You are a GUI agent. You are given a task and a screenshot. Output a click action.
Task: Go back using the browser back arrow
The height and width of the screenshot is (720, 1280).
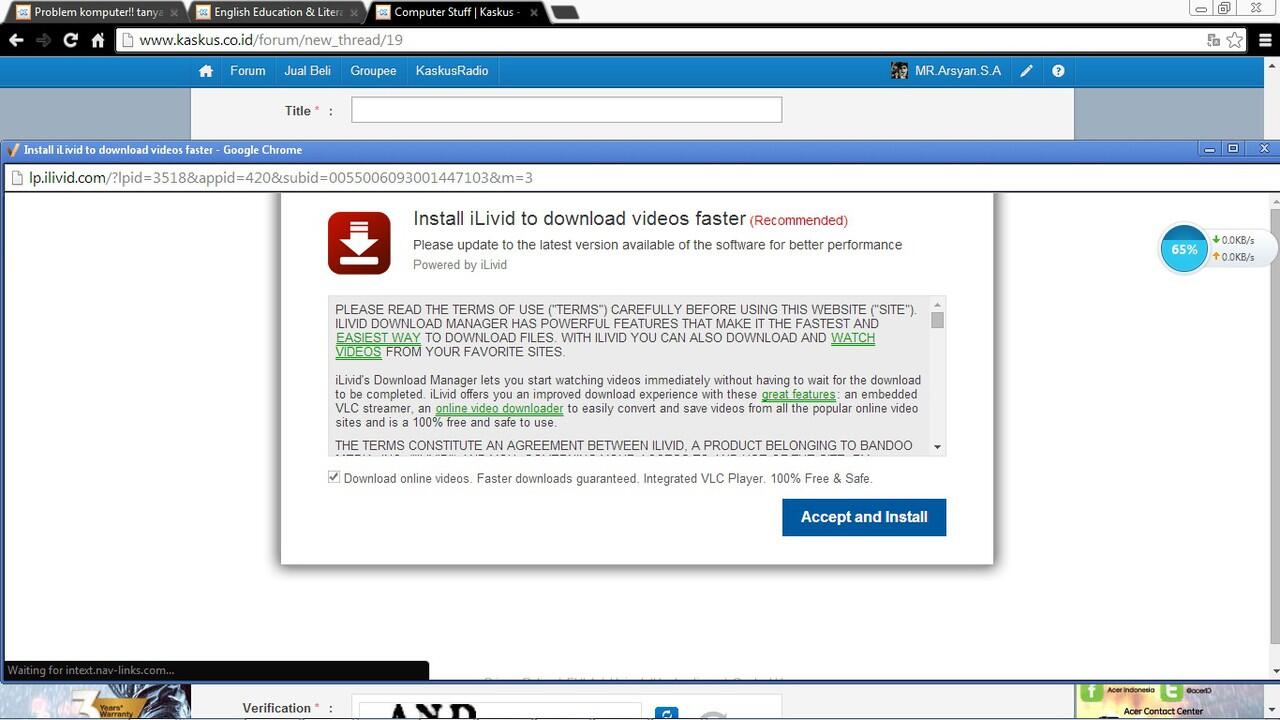click(16, 40)
